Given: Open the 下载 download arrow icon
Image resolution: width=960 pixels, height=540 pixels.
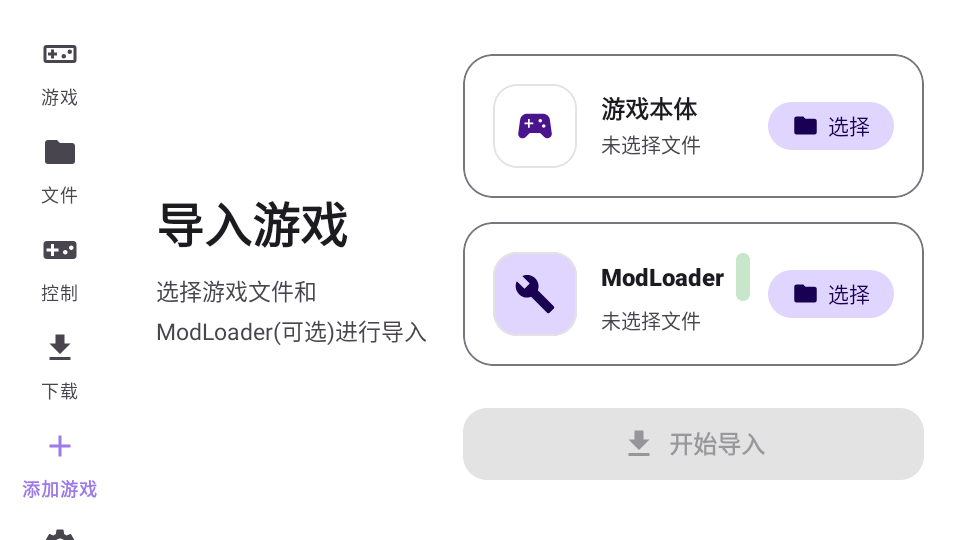Looking at the screenshot, I should pyautogui.click(x=59, y=347).
